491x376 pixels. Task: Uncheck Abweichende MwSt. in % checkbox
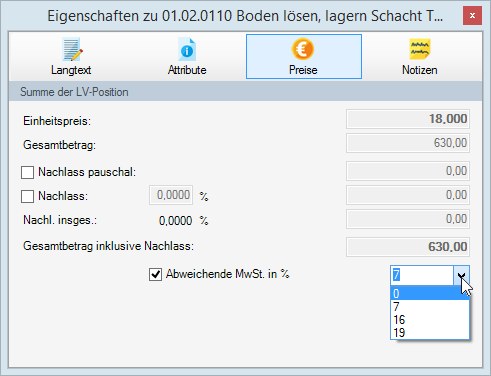(155, 275)
